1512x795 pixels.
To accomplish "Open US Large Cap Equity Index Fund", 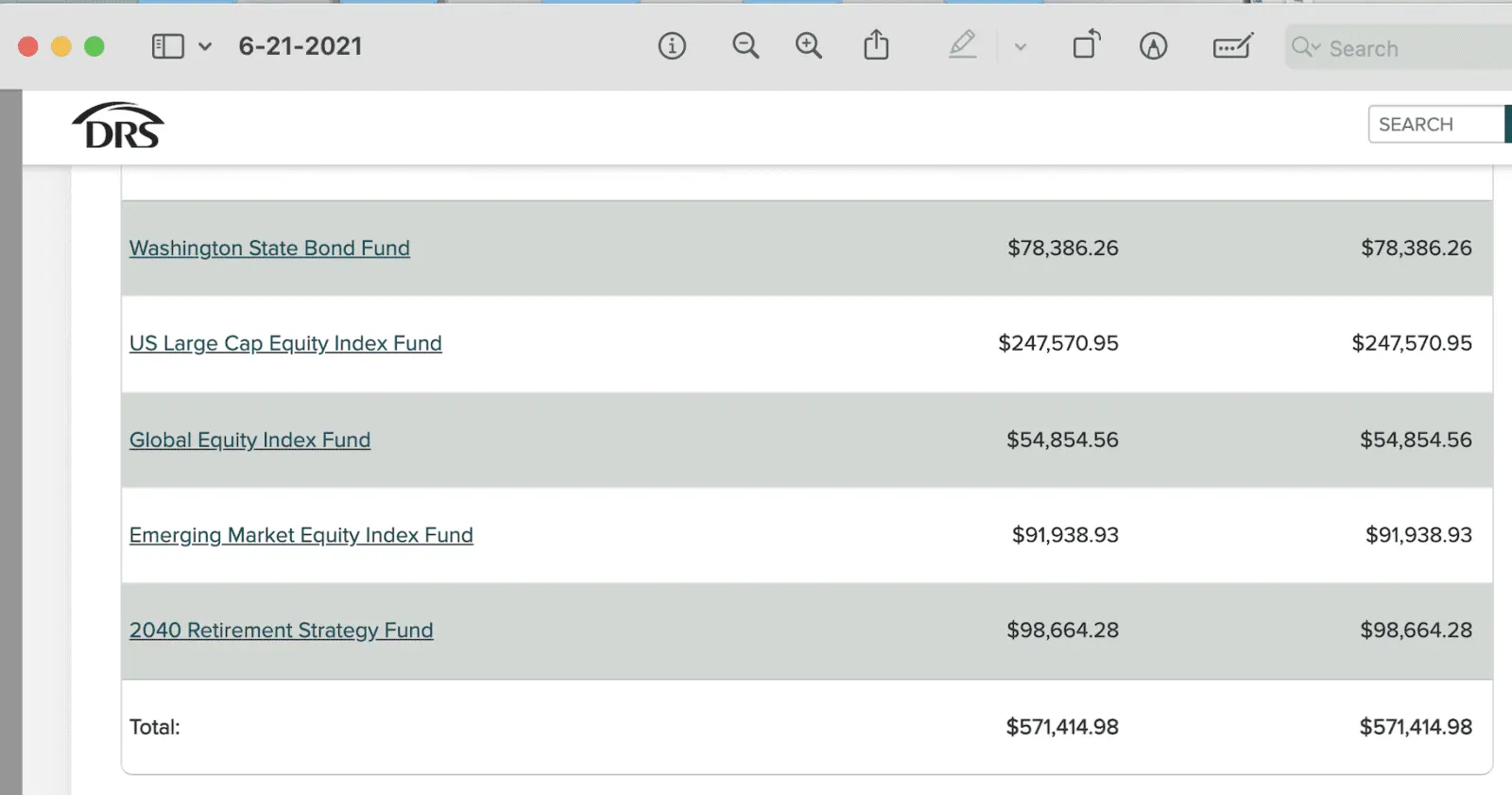I will [x=285, y=344].
